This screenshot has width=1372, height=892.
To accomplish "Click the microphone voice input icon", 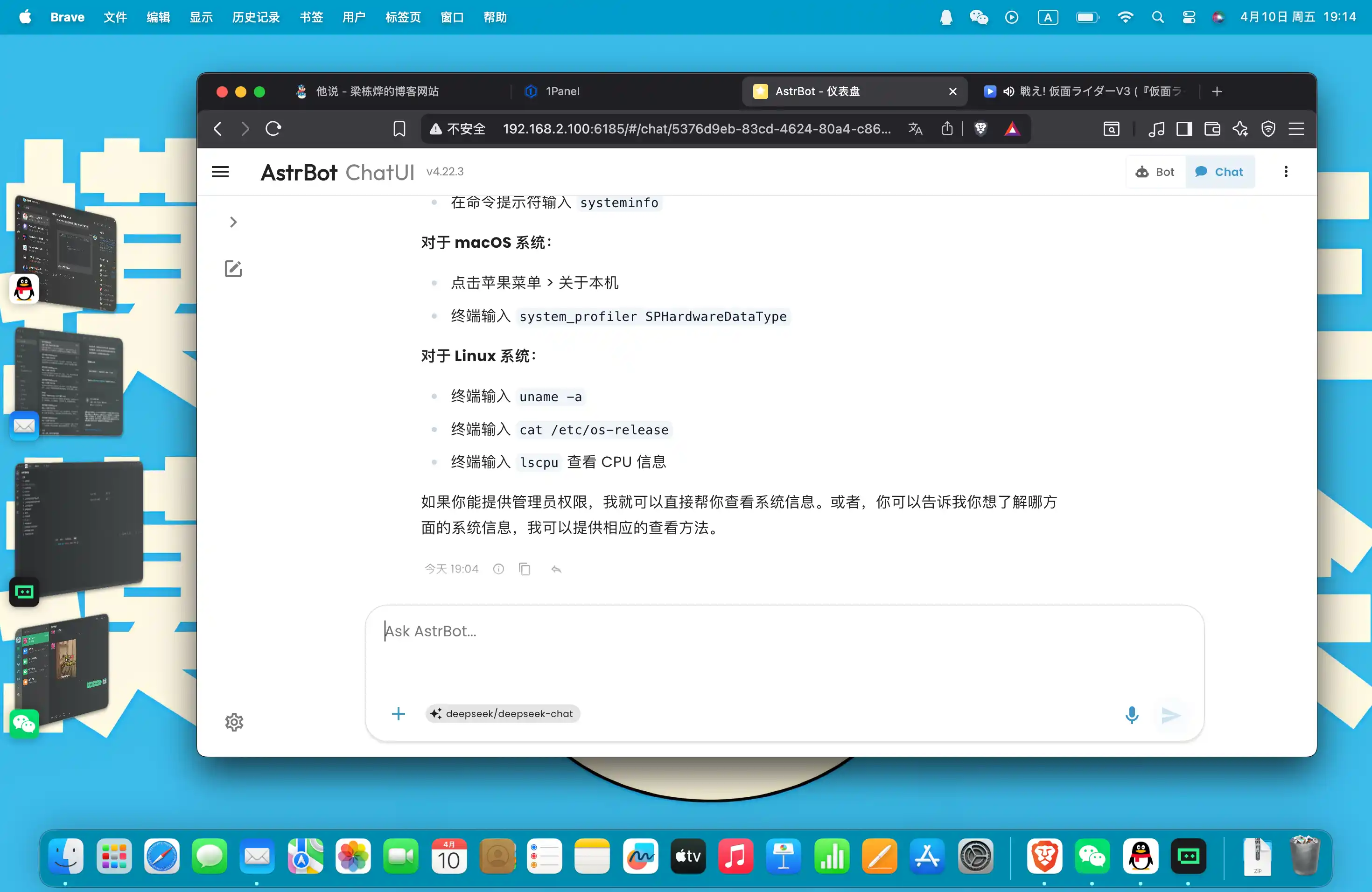I will (1132, 715).
